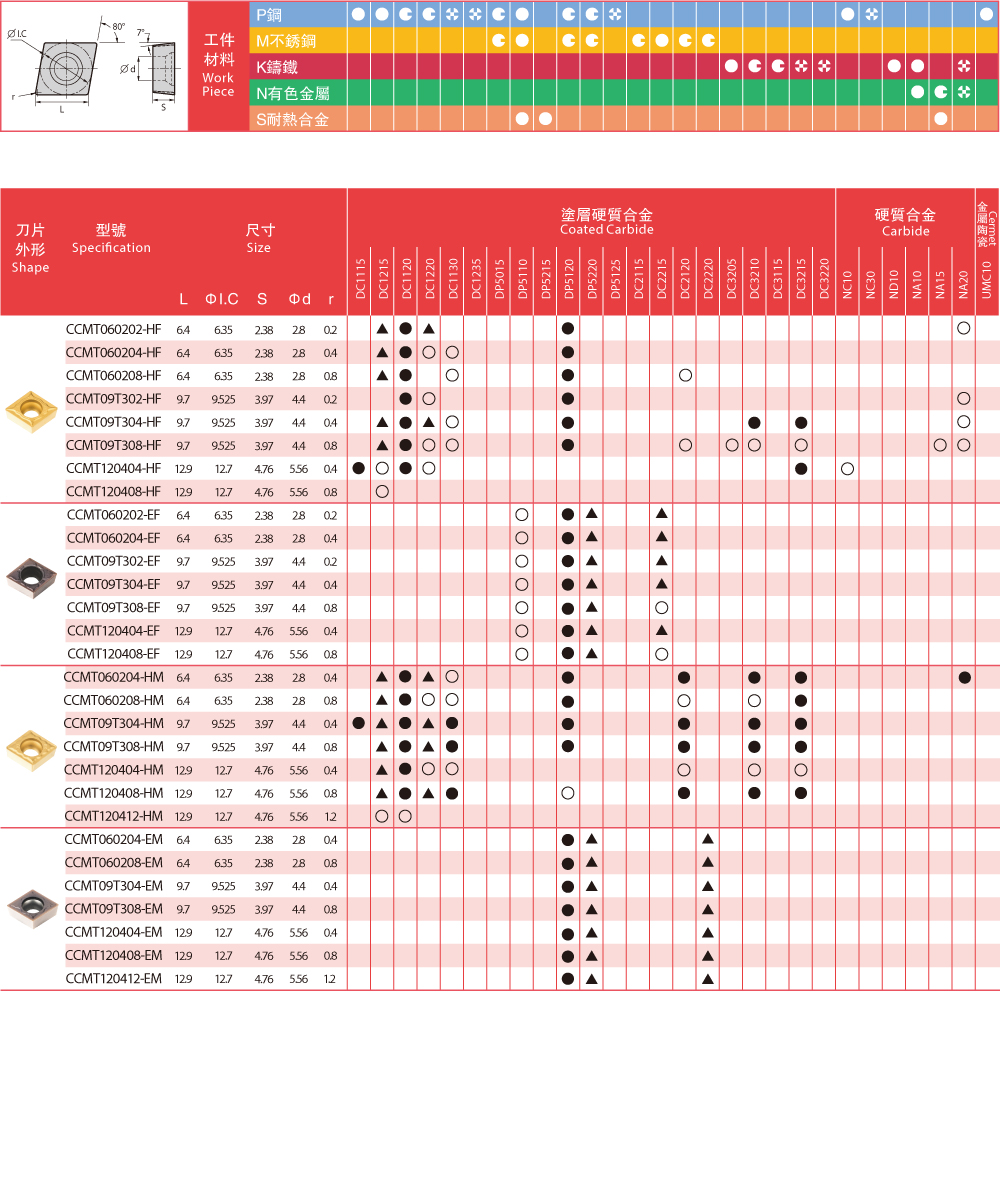
Task: Click the blue P鋼 steel material label
Action: [x=270, y=15]
